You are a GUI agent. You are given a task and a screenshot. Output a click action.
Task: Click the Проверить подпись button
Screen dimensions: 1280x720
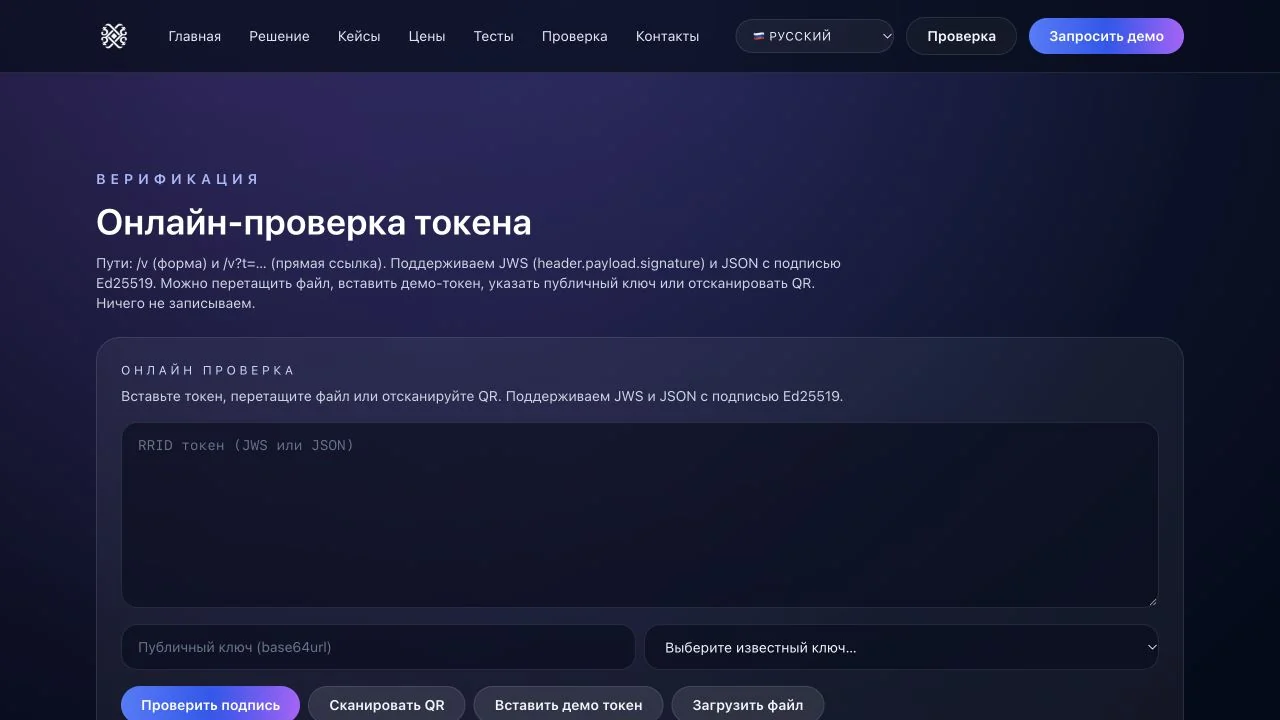pos(211,705)
